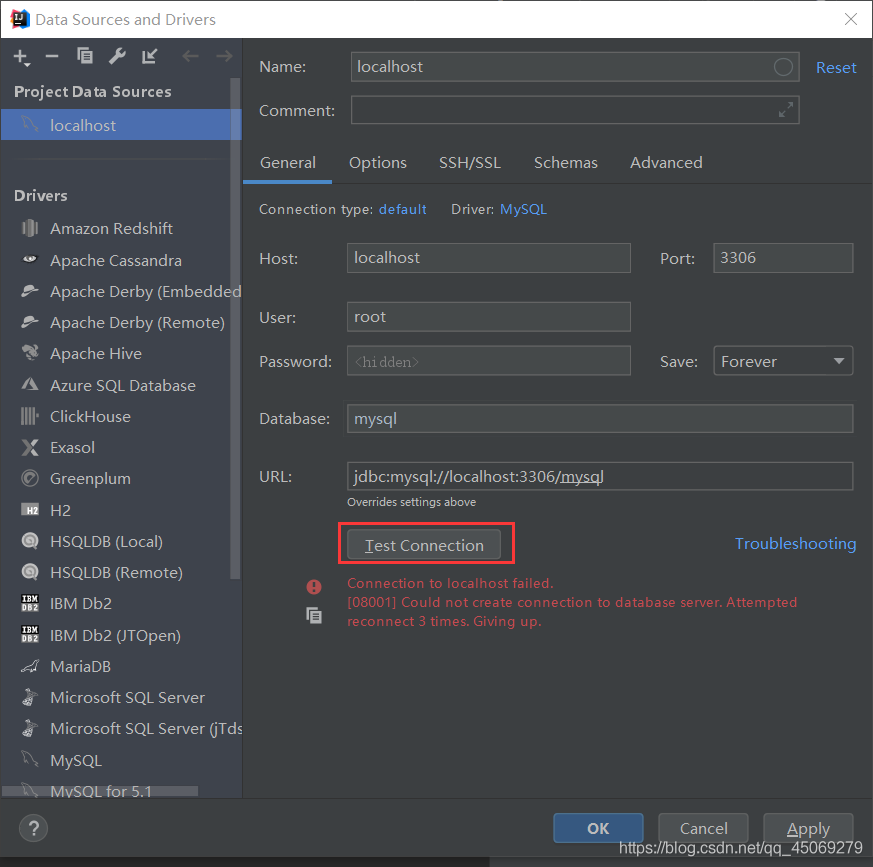Click the expand Comment field icon
This screenshot has width=873, height=867.
tap(786, 110)
